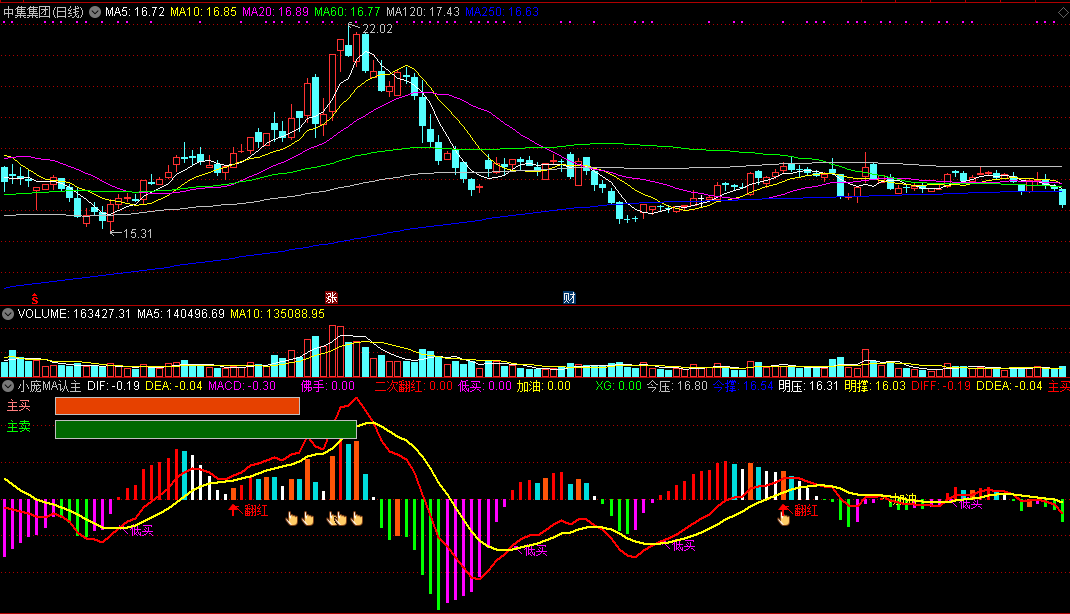
Task: Click the red arrow of the left 翻红 signal
Action: click(x=234, y=509)
